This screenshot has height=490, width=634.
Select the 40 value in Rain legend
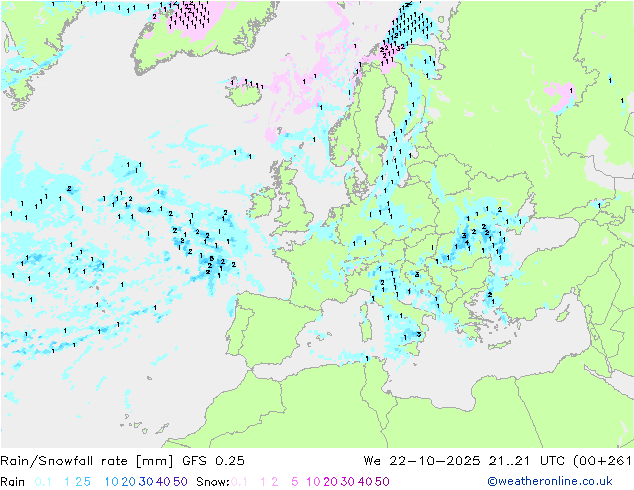click(x=163, y=482)
